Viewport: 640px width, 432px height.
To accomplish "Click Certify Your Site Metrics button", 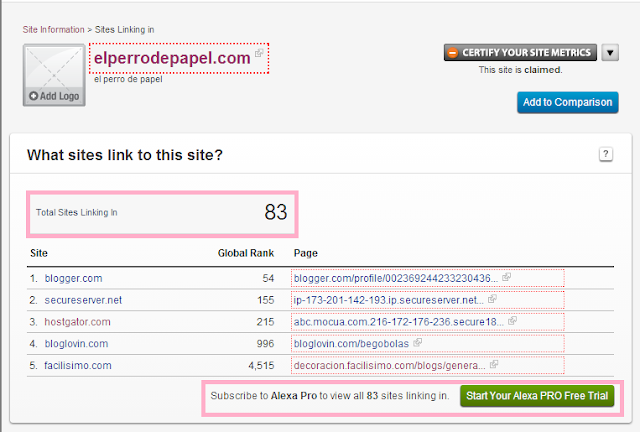I will [x=520, y=53].
